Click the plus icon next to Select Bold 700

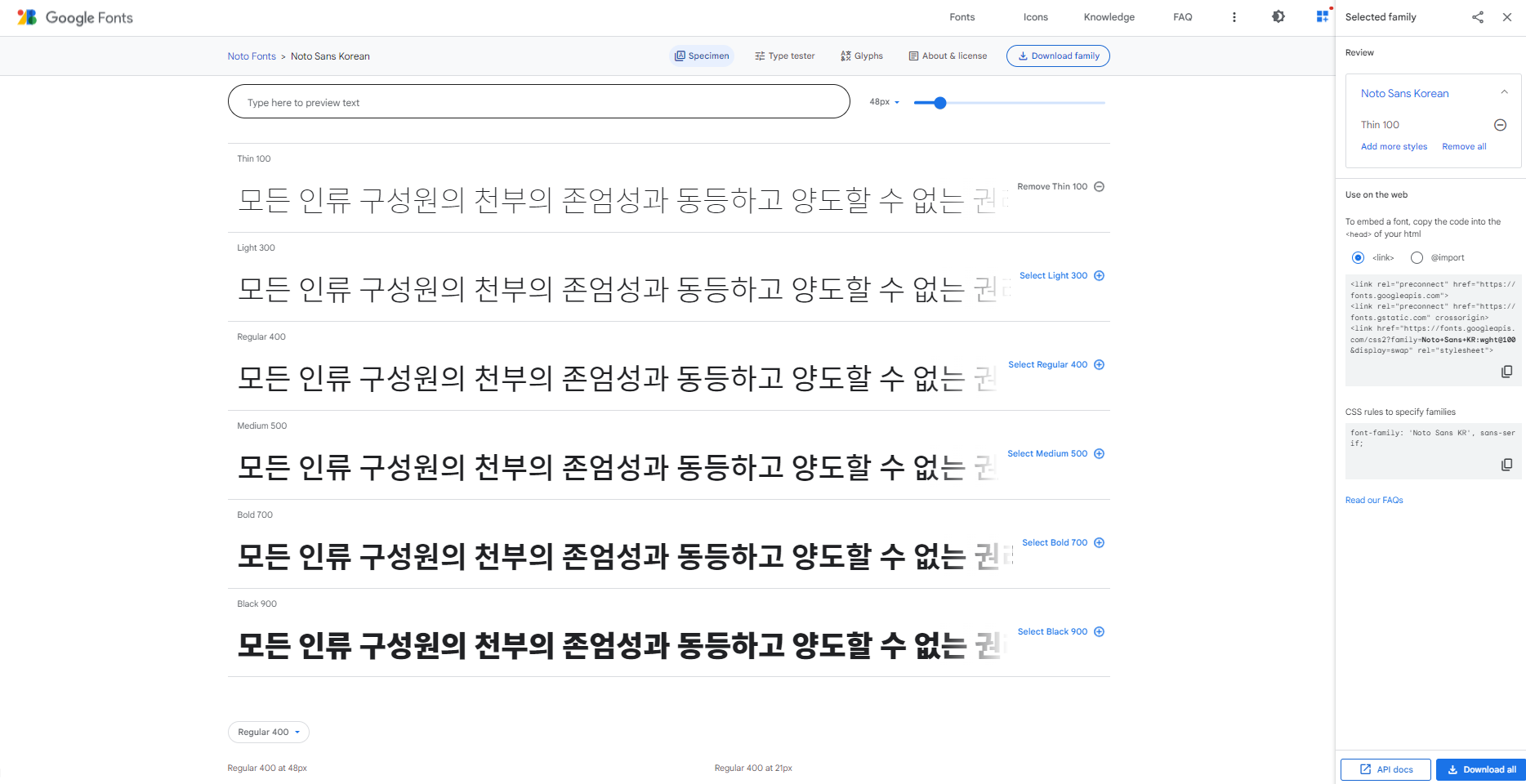point(1099,542)
